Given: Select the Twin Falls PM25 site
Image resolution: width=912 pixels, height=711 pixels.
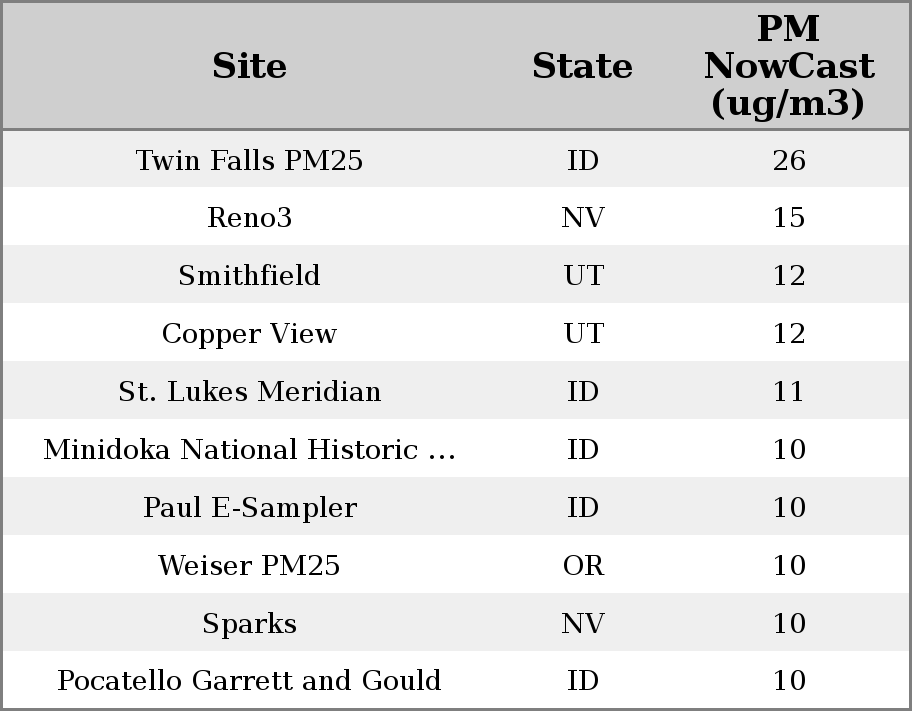Looking at the screenshot, I should [249, 160].
